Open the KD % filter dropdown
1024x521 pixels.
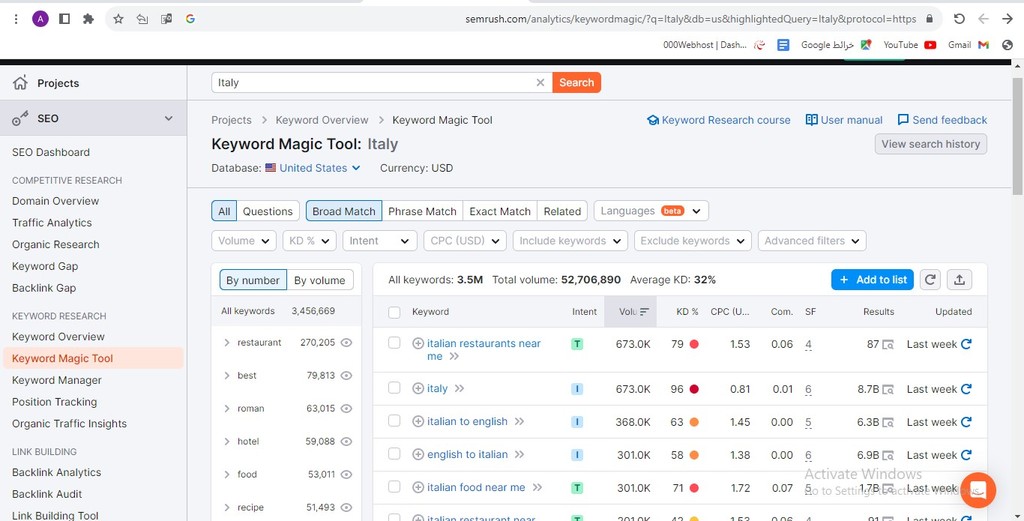pyautogui.click(x=310, y=240)
